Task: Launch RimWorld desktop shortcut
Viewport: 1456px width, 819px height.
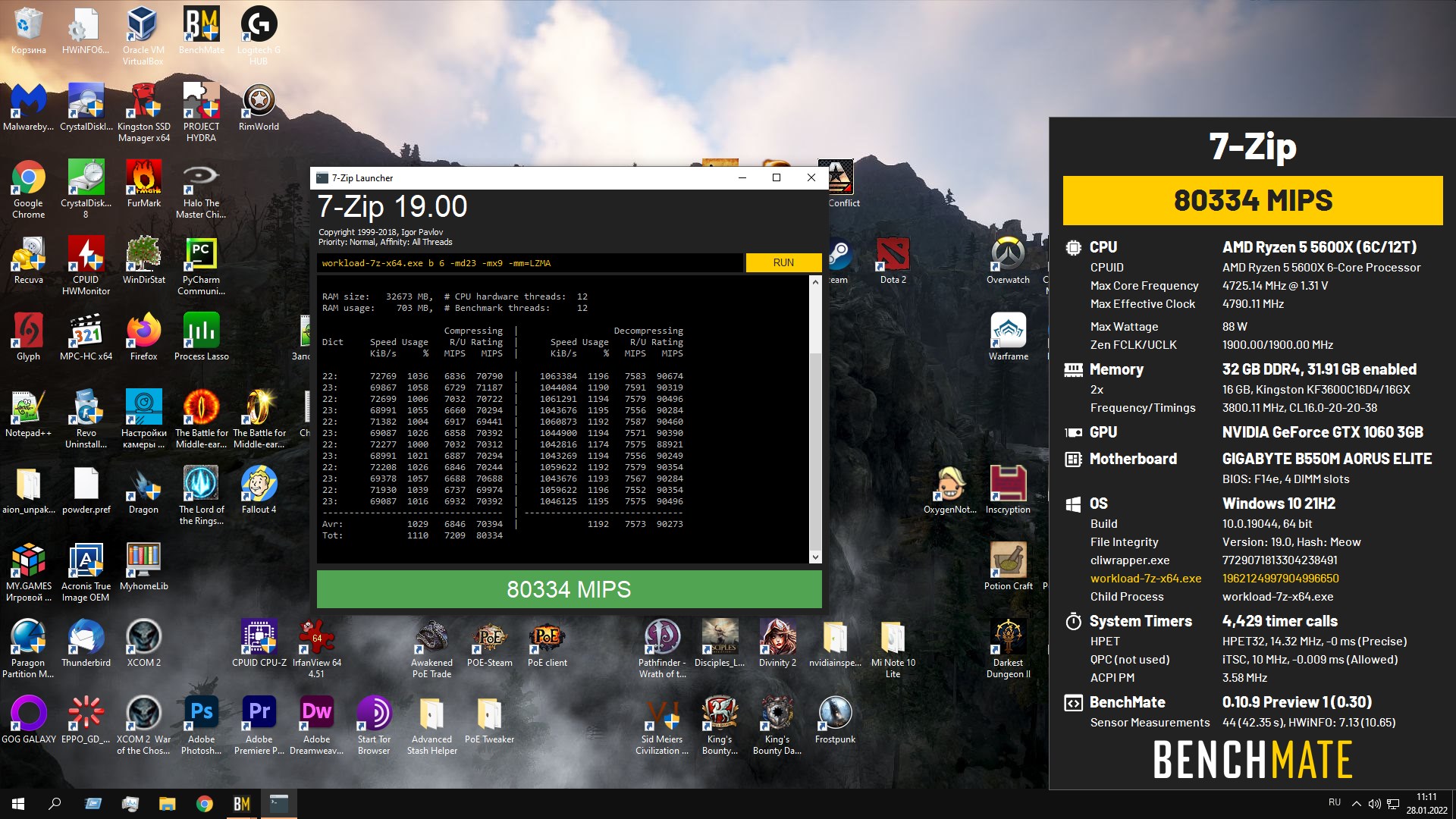Action: 259,107
